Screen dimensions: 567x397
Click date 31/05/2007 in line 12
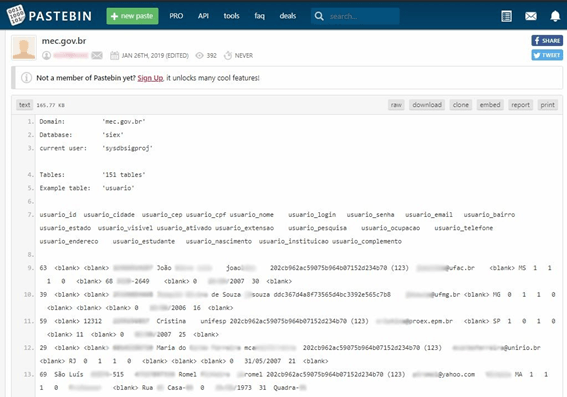coord(263,361)
